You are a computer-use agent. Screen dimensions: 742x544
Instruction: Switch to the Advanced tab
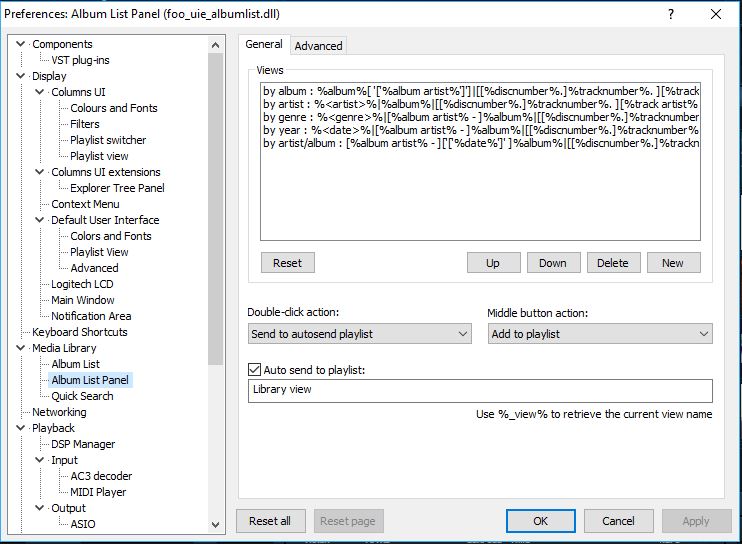click(x=318, y=46)
